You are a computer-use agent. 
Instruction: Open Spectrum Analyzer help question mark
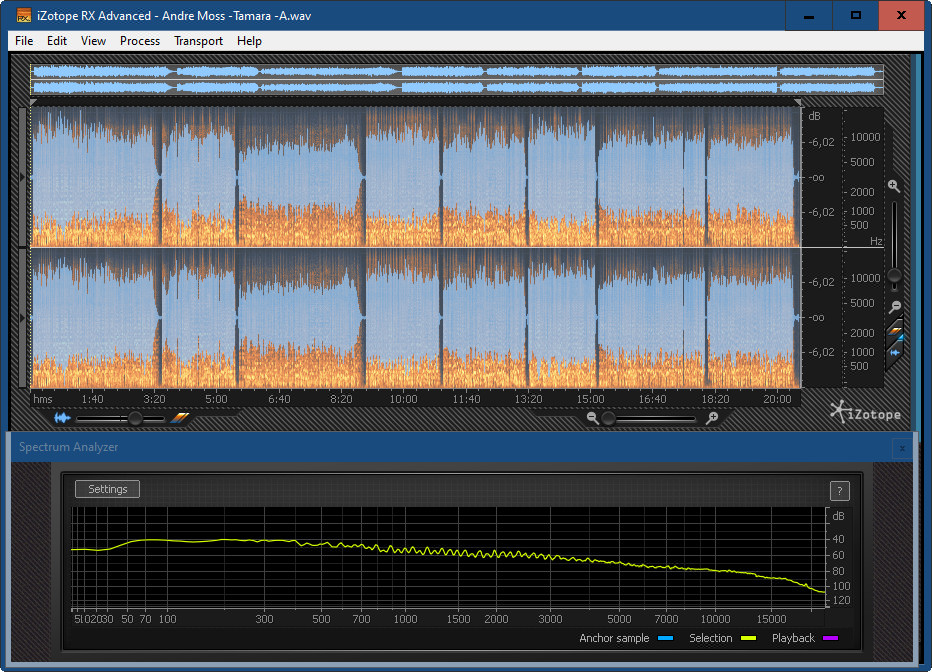click(840, 490)
